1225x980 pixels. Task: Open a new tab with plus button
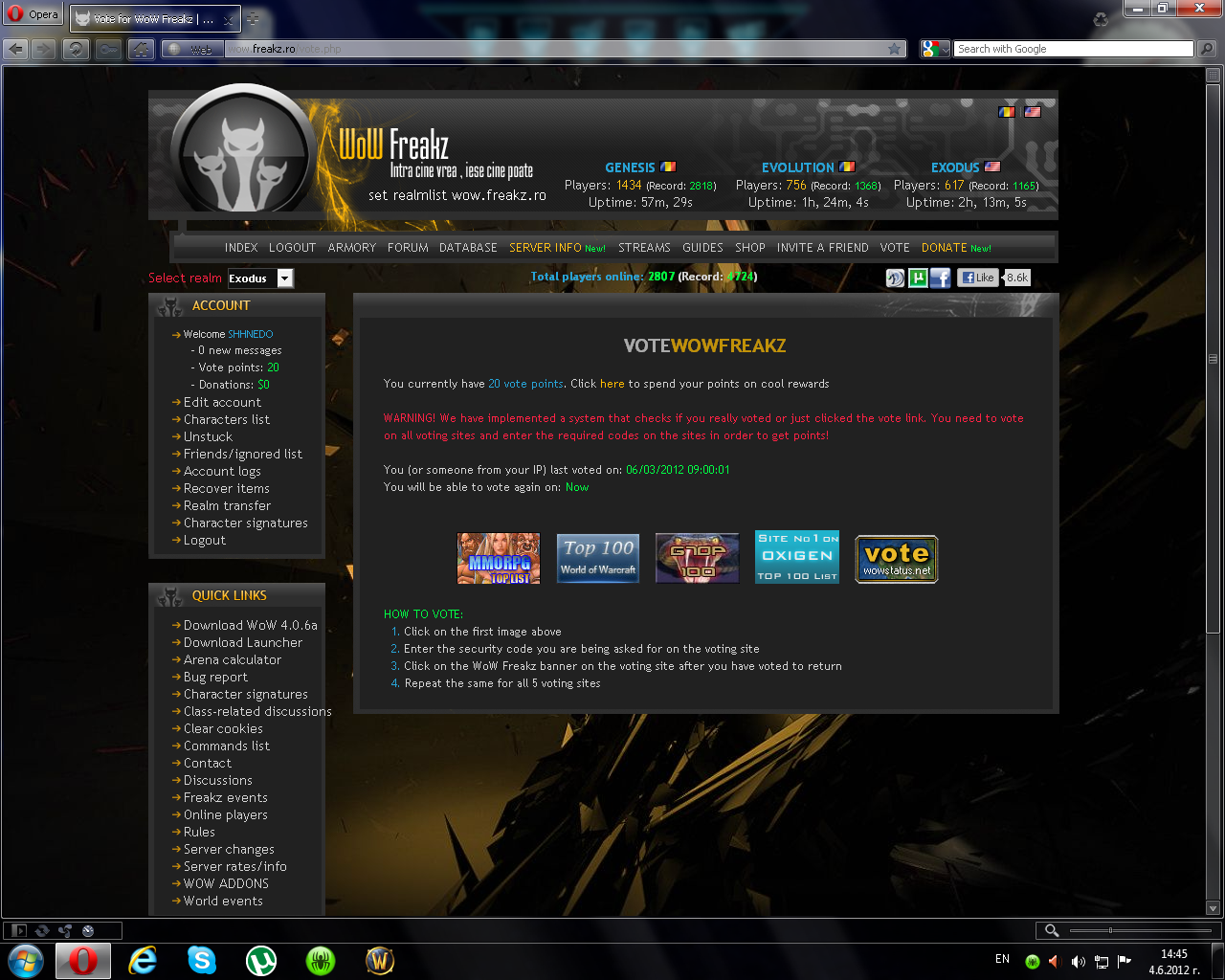click(253, 18)
